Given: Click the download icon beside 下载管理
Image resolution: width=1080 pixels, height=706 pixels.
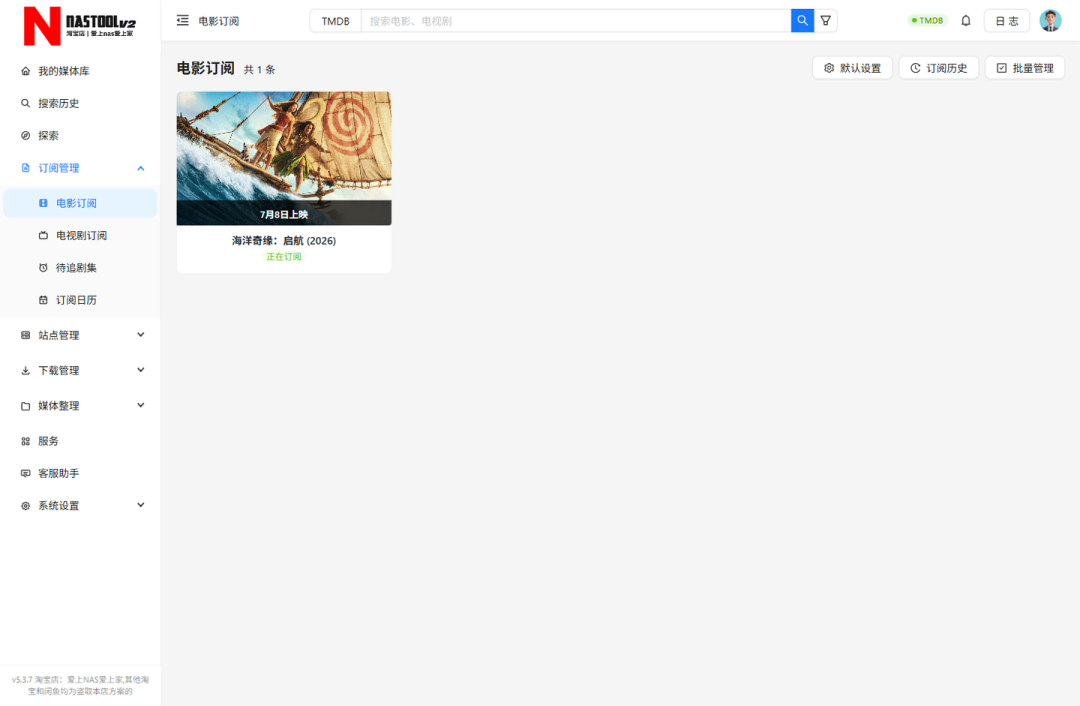Looking at the screenshot, I should click(25, 371).
